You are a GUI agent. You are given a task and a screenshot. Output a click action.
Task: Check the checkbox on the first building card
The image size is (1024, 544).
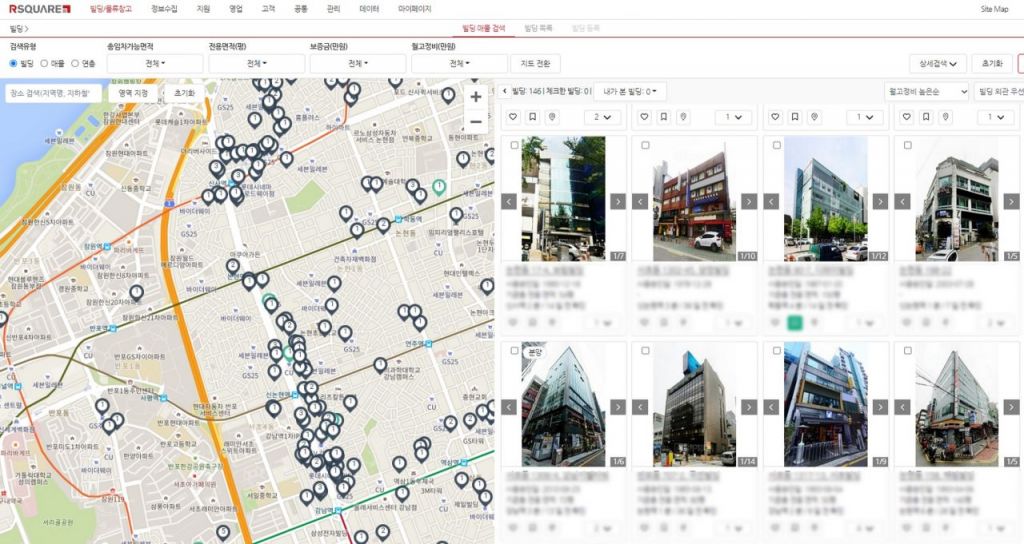pyautogui.click(x=514, y=145)
